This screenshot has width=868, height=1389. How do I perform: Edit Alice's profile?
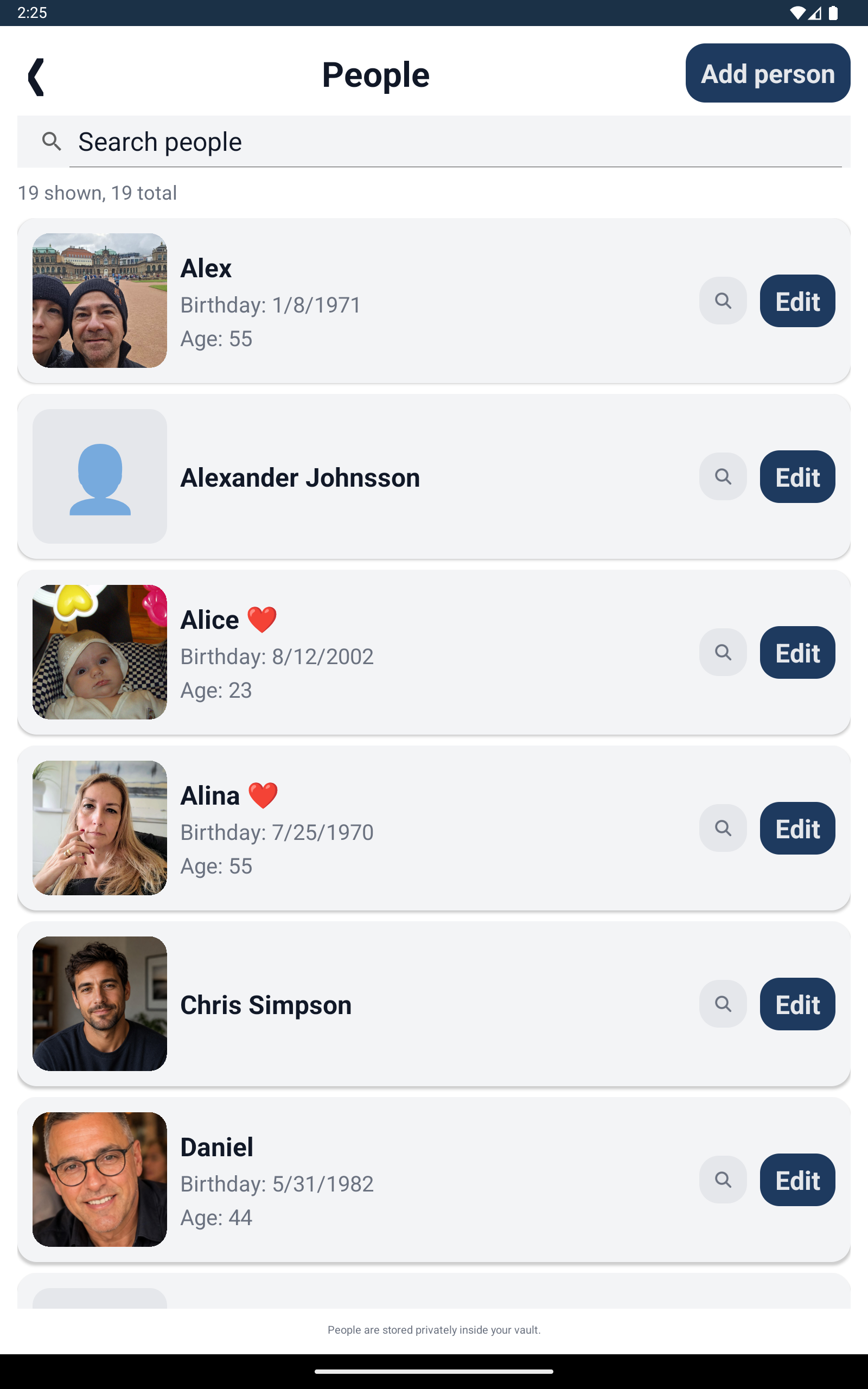[x=797, y=652]
